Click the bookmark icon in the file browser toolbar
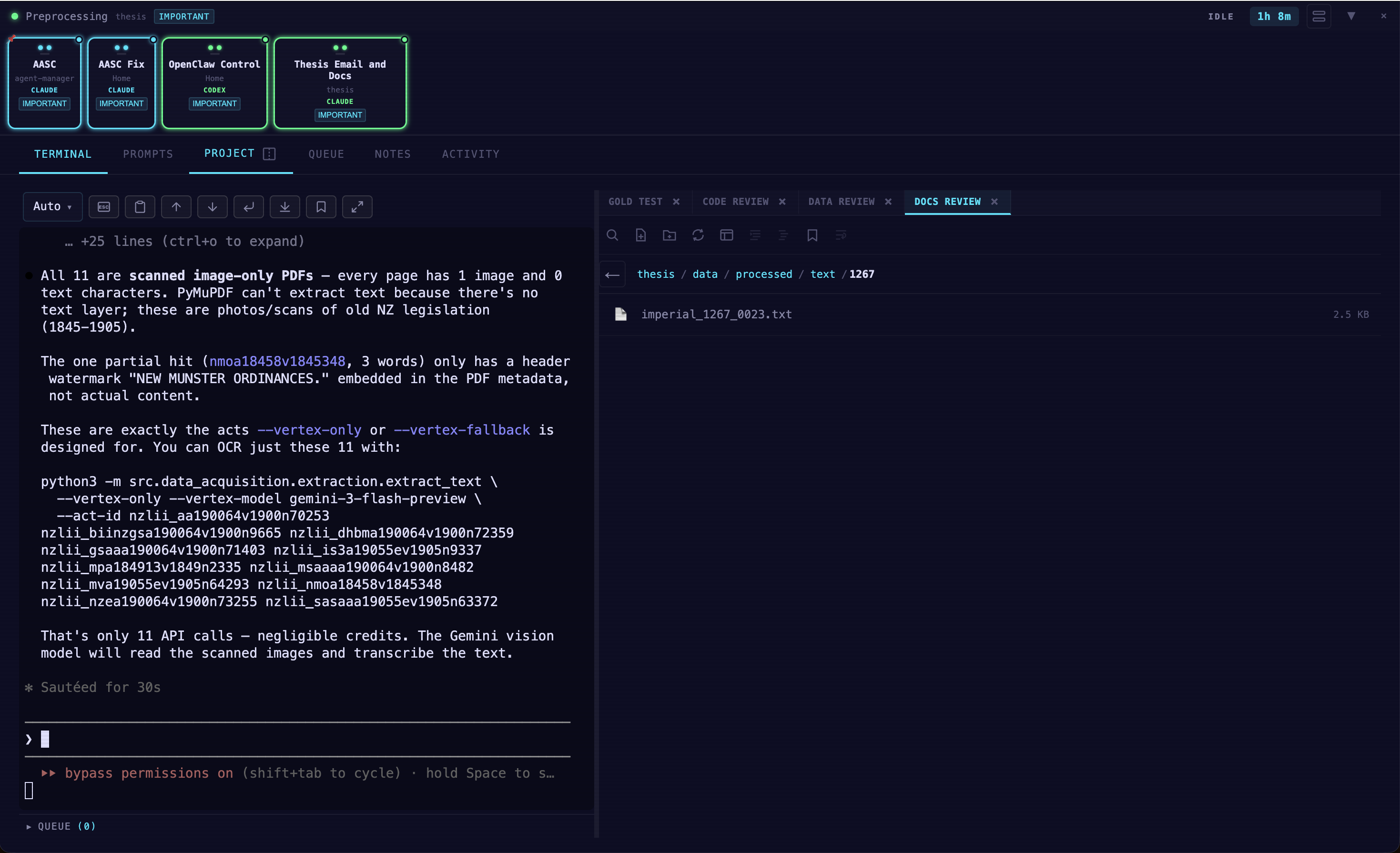The image size is (1400, 853). [x=812, y=235]
